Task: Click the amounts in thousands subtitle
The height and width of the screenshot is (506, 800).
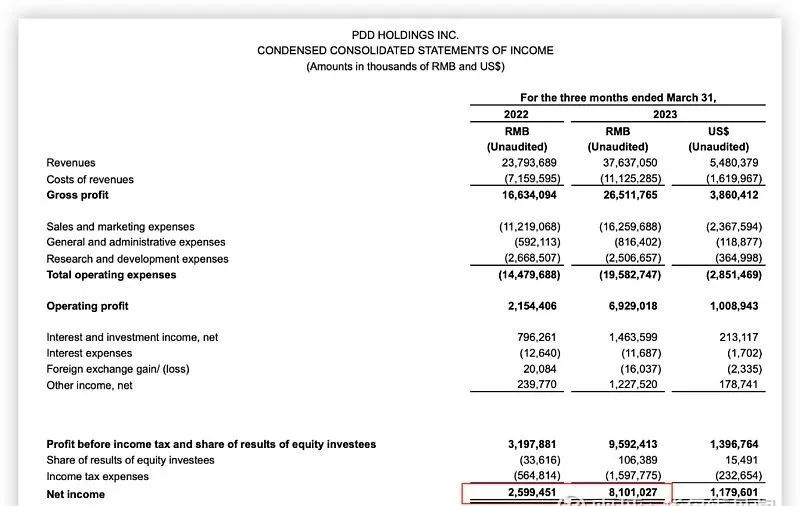Action: pyautogui.click(x=405, y=66)
